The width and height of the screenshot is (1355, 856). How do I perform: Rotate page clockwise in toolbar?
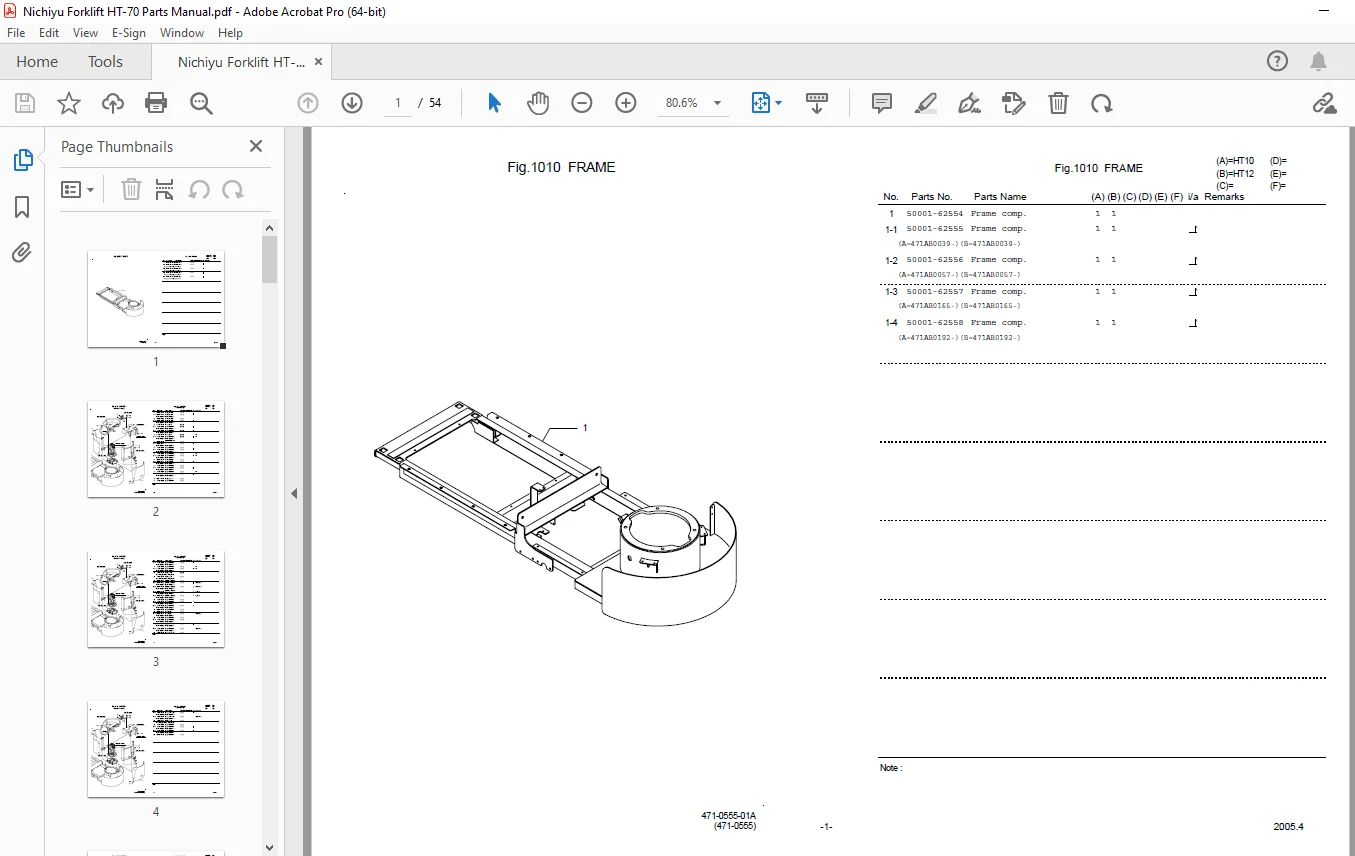(1102, 103)
